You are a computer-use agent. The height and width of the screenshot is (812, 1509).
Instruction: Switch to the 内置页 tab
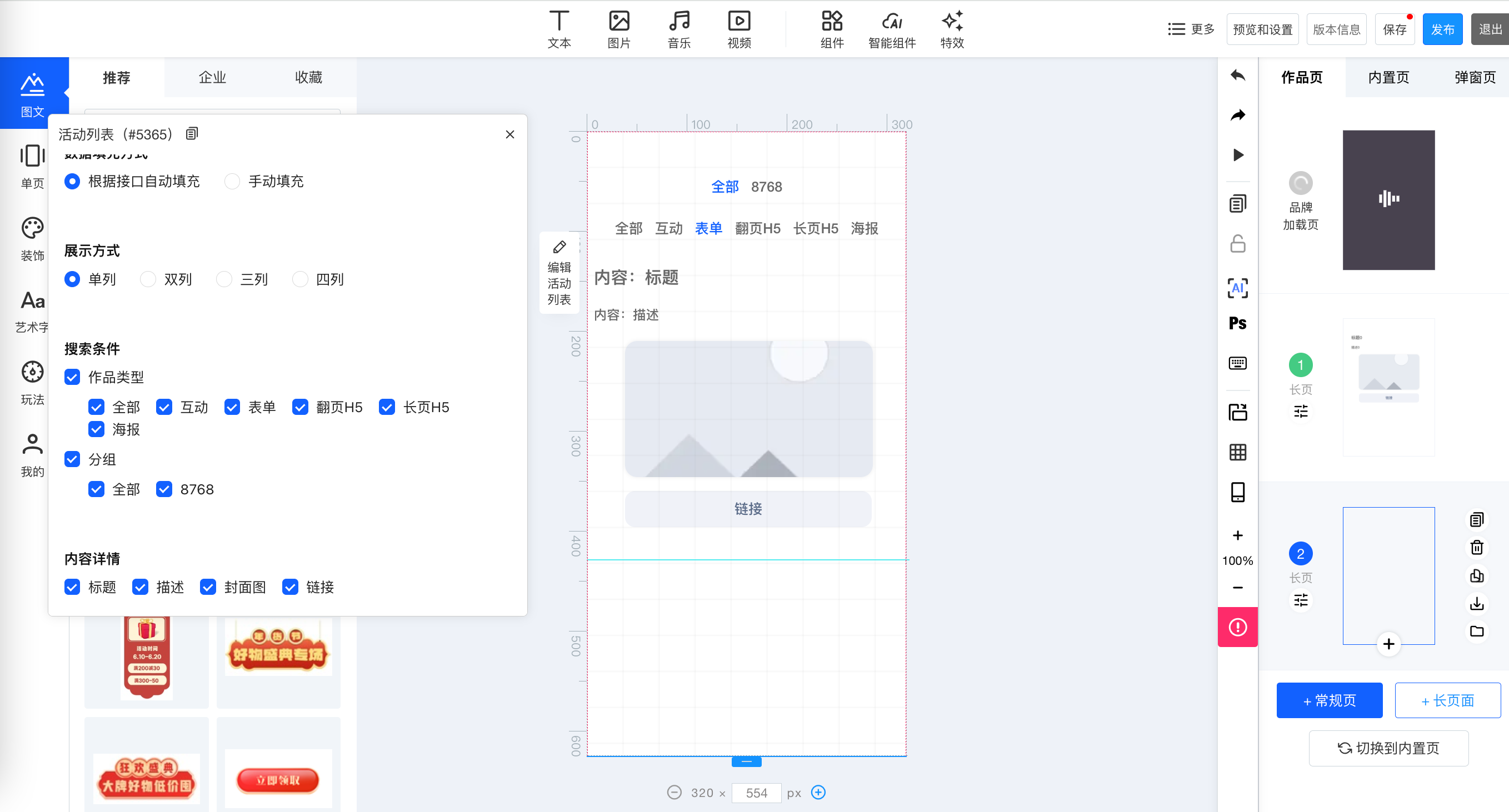click(x=1388, y=77)
